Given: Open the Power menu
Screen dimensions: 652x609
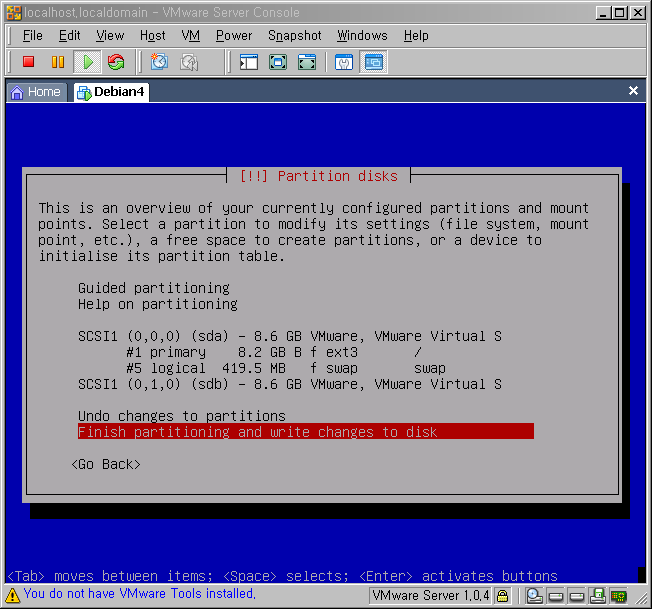Looking at the screenshot, I should [x=234, y=35].
